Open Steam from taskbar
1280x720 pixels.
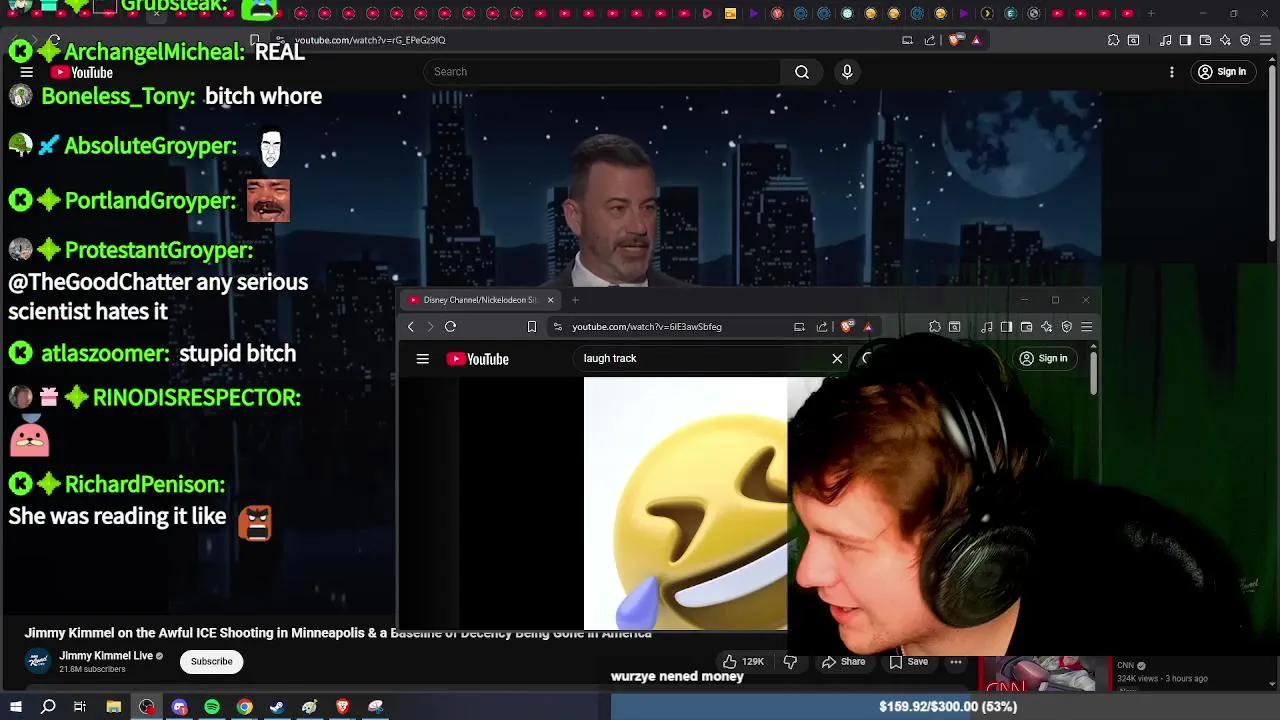coord(277,707)
